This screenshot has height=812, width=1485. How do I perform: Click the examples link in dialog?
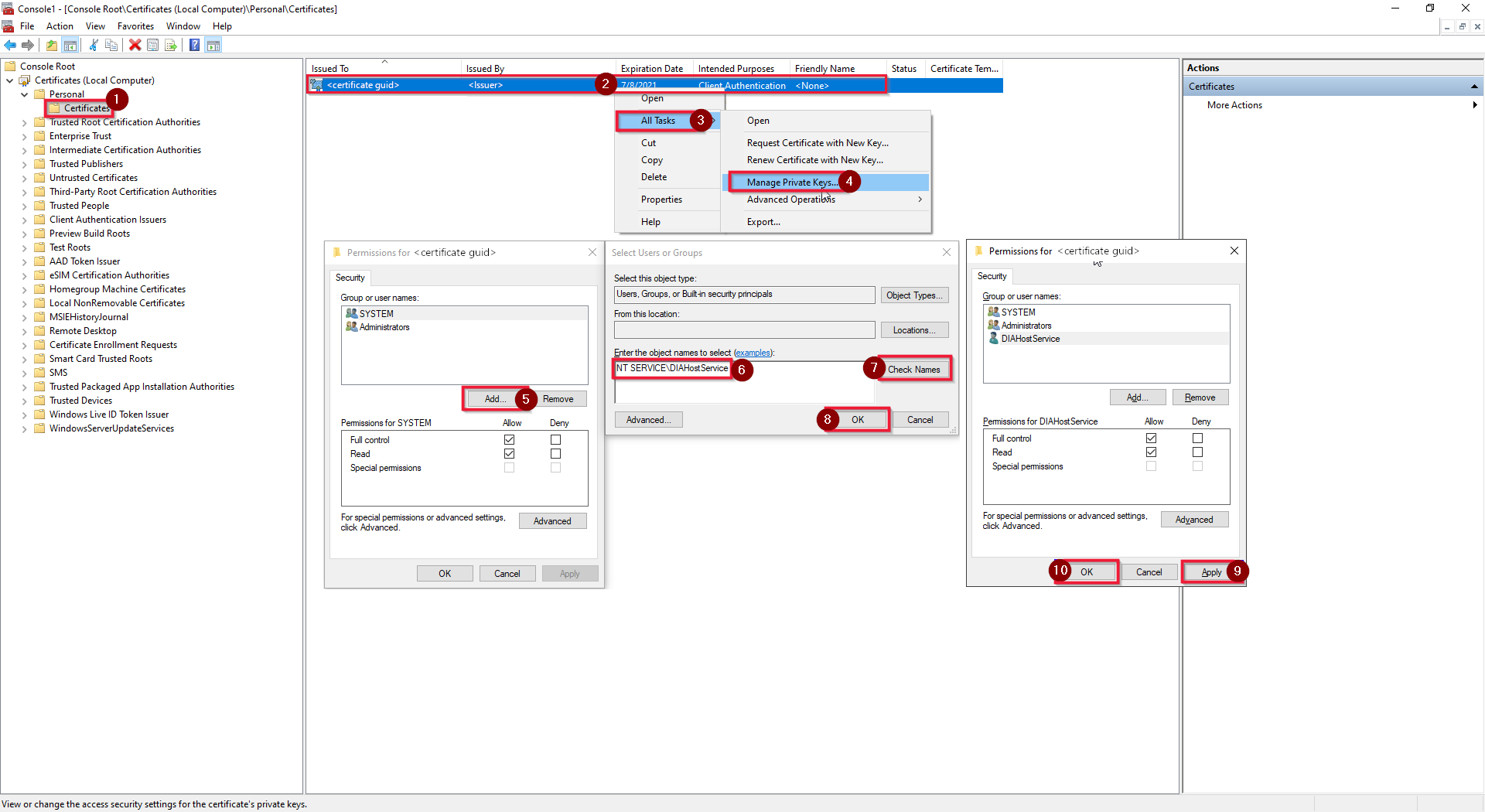(752, 353)
